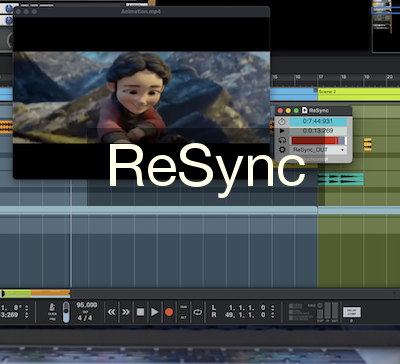Click ruler bar marker 20

pyautogui.click(x=389, y=77)
